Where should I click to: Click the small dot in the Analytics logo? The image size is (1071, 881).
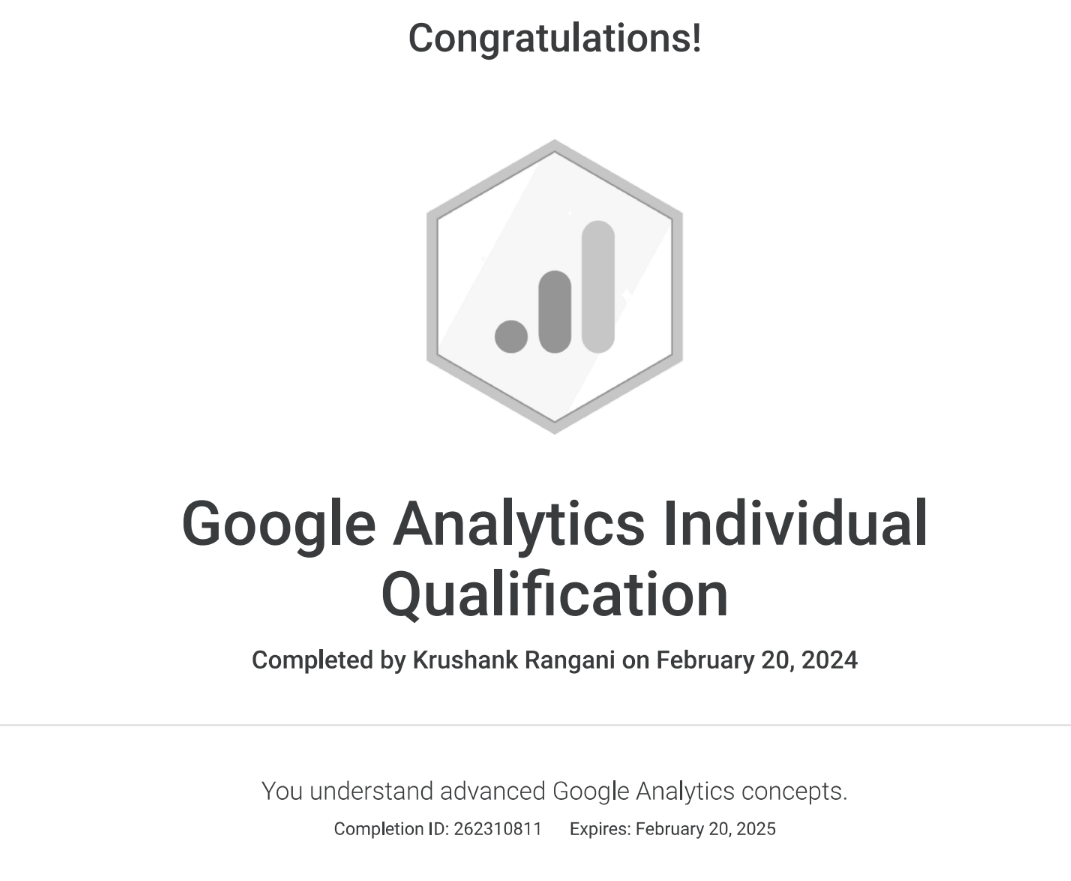(x=511, y=336)
